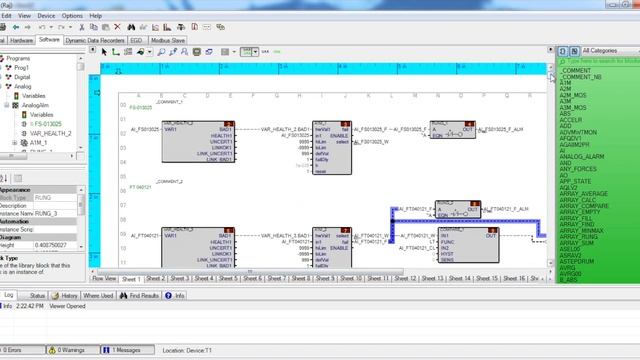Switch to the Dynamic Data Recorders tab
Viewport: 640px width, 360px height.
pyautogui.click(x=95, y=40)
